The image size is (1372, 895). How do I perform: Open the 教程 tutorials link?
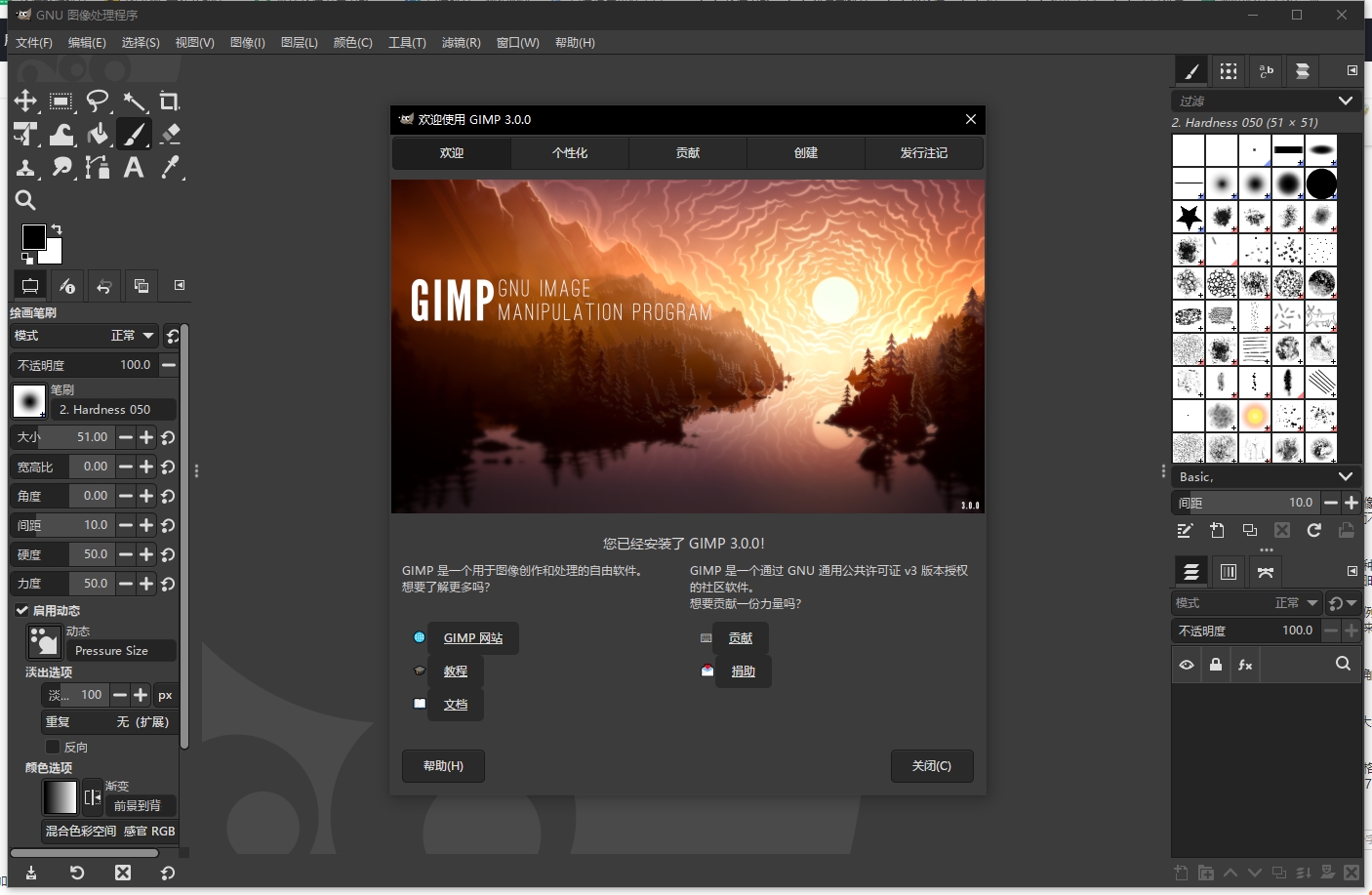point(456,671)
